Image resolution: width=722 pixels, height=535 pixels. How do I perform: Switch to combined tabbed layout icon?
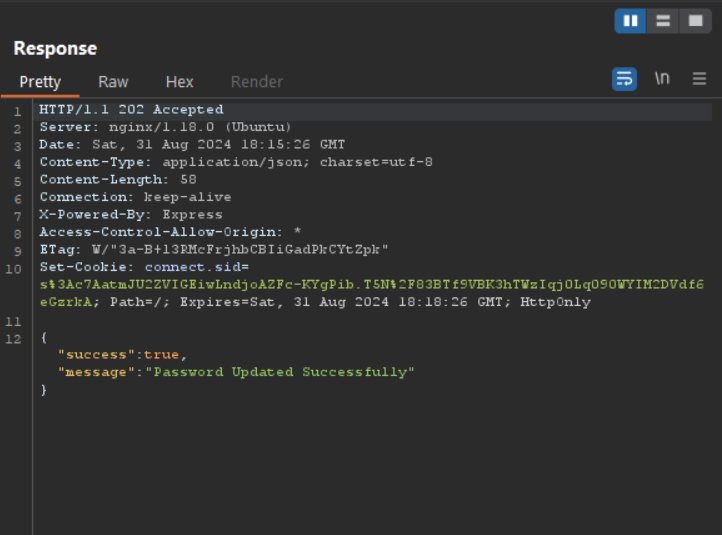[x=695, y=21]
